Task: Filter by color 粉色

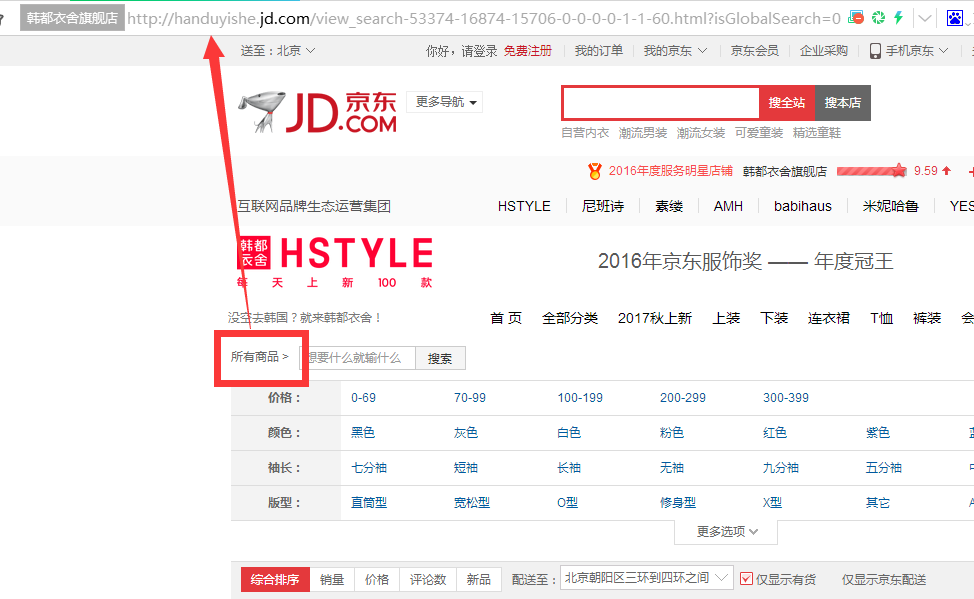Action: click(x=671, y=432)
